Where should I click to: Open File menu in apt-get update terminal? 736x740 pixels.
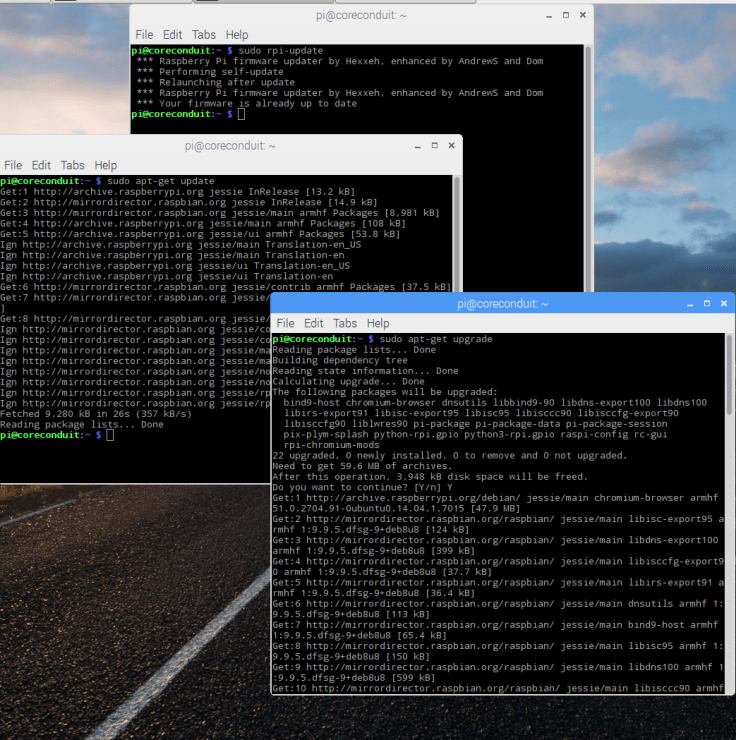[x=13, y=165]
